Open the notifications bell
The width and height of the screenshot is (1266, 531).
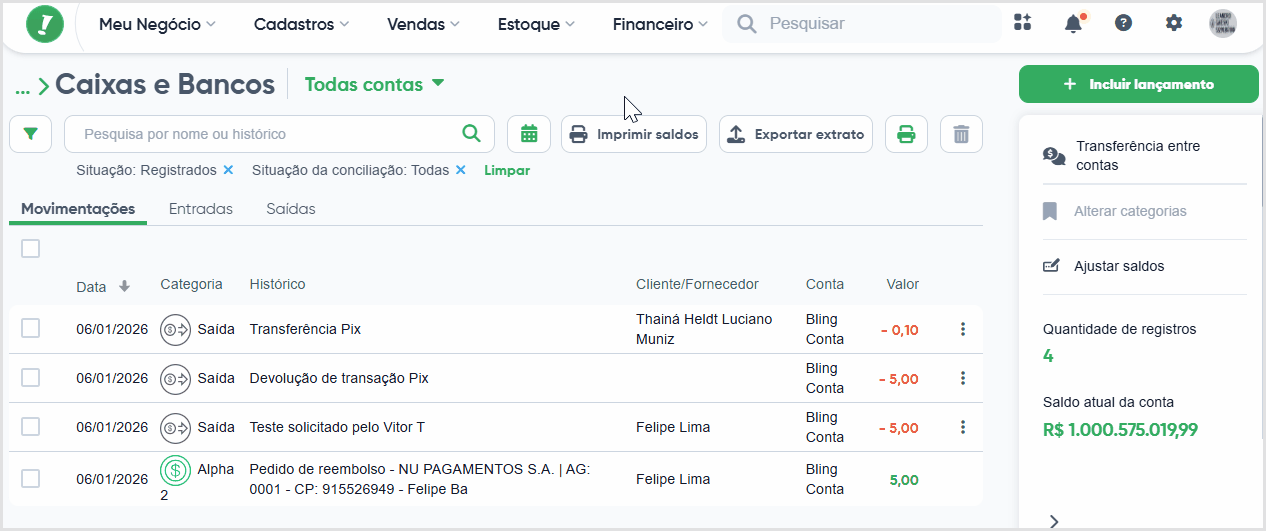point(1073,23)
